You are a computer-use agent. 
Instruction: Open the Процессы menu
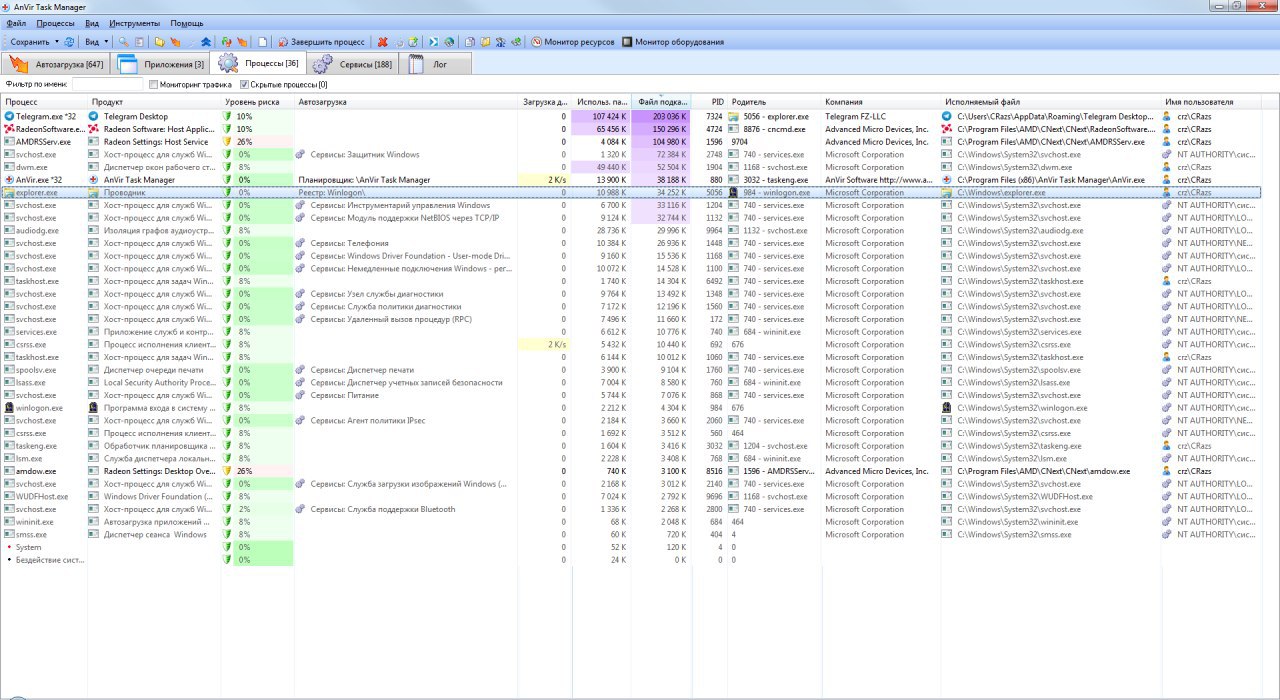55,23
